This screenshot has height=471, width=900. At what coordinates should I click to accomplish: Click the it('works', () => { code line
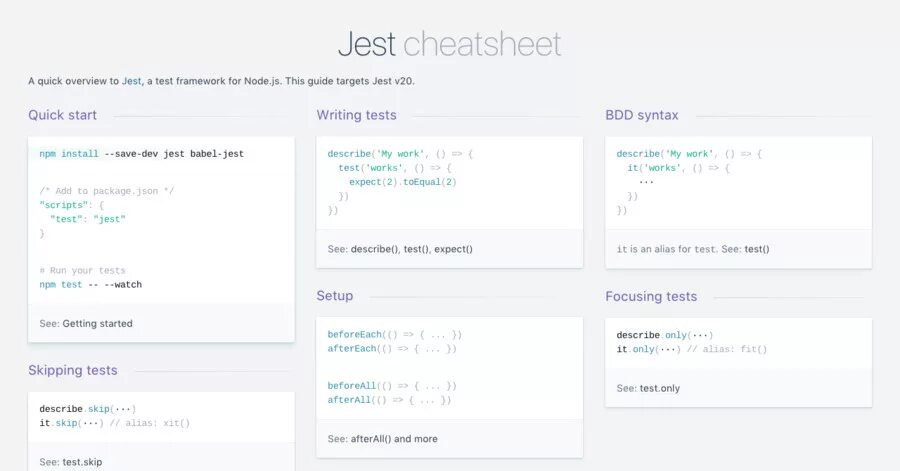678,168
